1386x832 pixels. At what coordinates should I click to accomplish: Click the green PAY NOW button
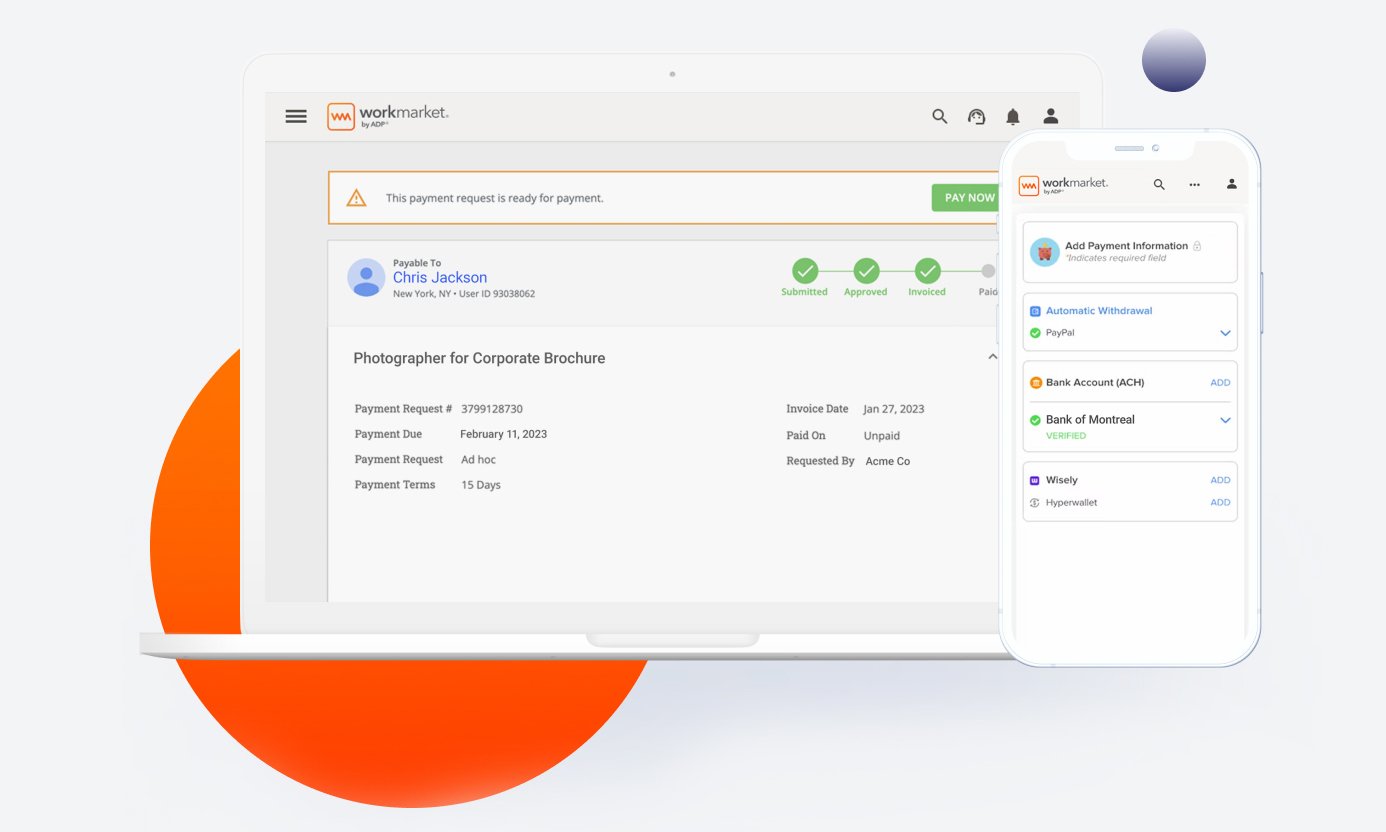pyautogui.click(x=967, y=198)
